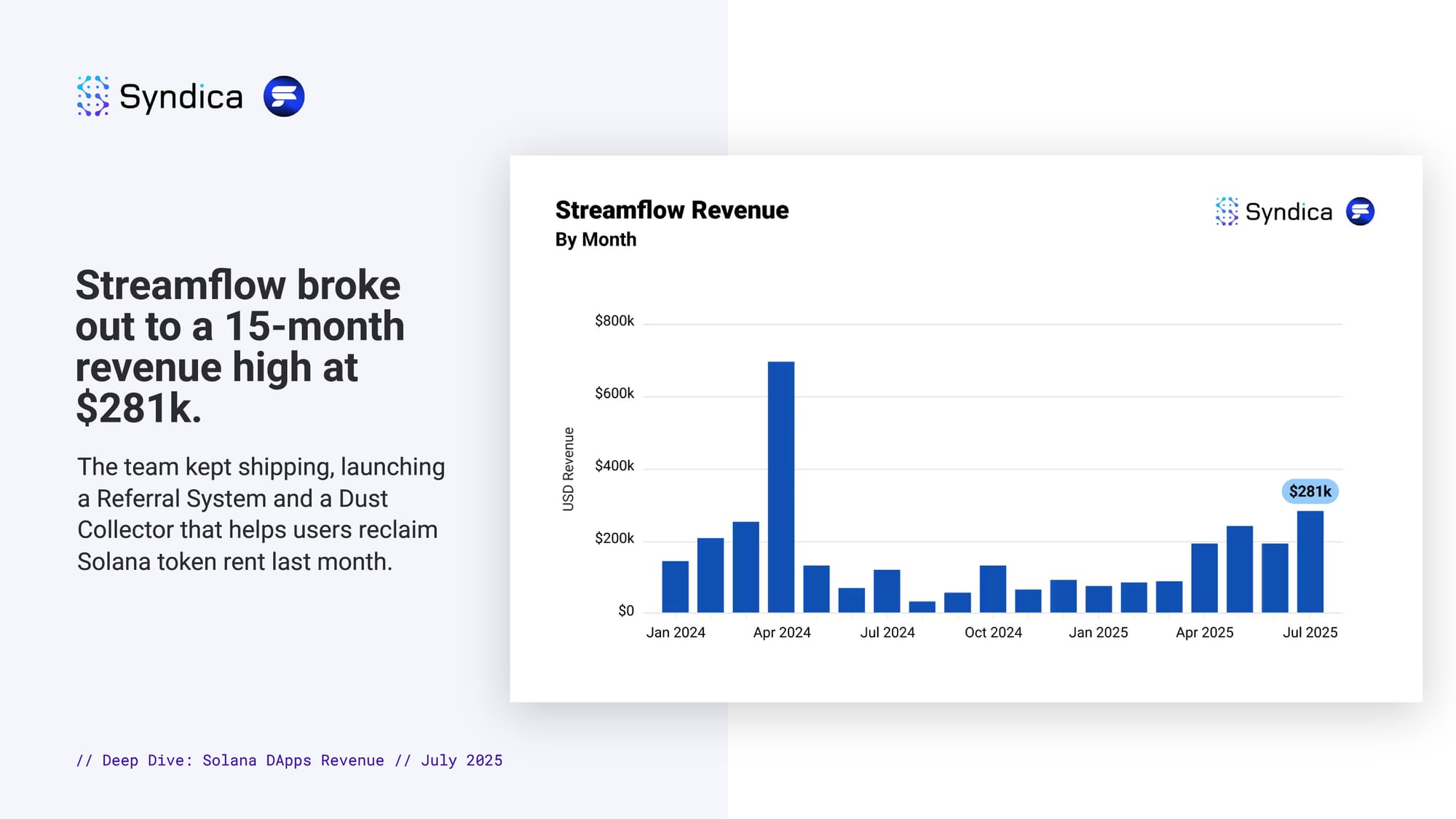Image resolution: width=1456 pixels, height=819 pixels.
Task: Click the footer 'Deep Dive: Solana DApps Revenue' text
Action: pyautogui.click(x=243, y=761)
